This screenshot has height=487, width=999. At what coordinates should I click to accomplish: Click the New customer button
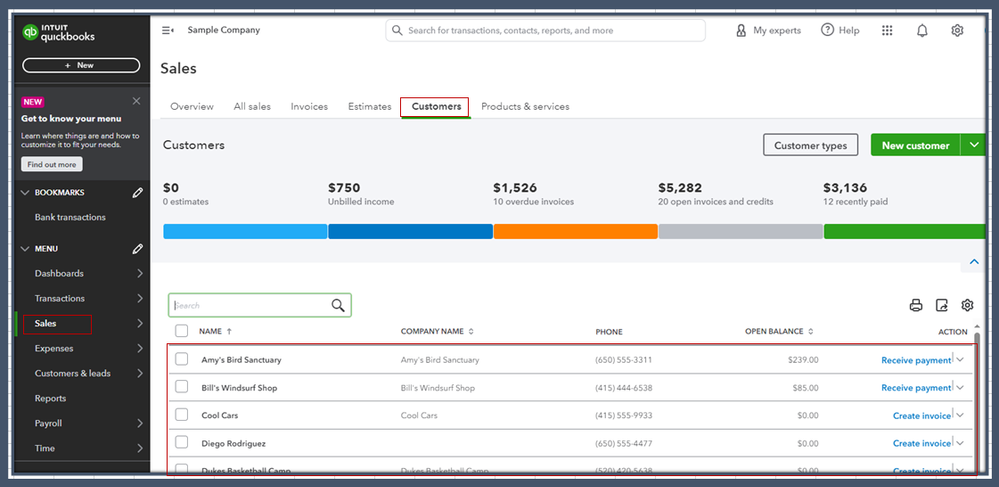[916, 145]
